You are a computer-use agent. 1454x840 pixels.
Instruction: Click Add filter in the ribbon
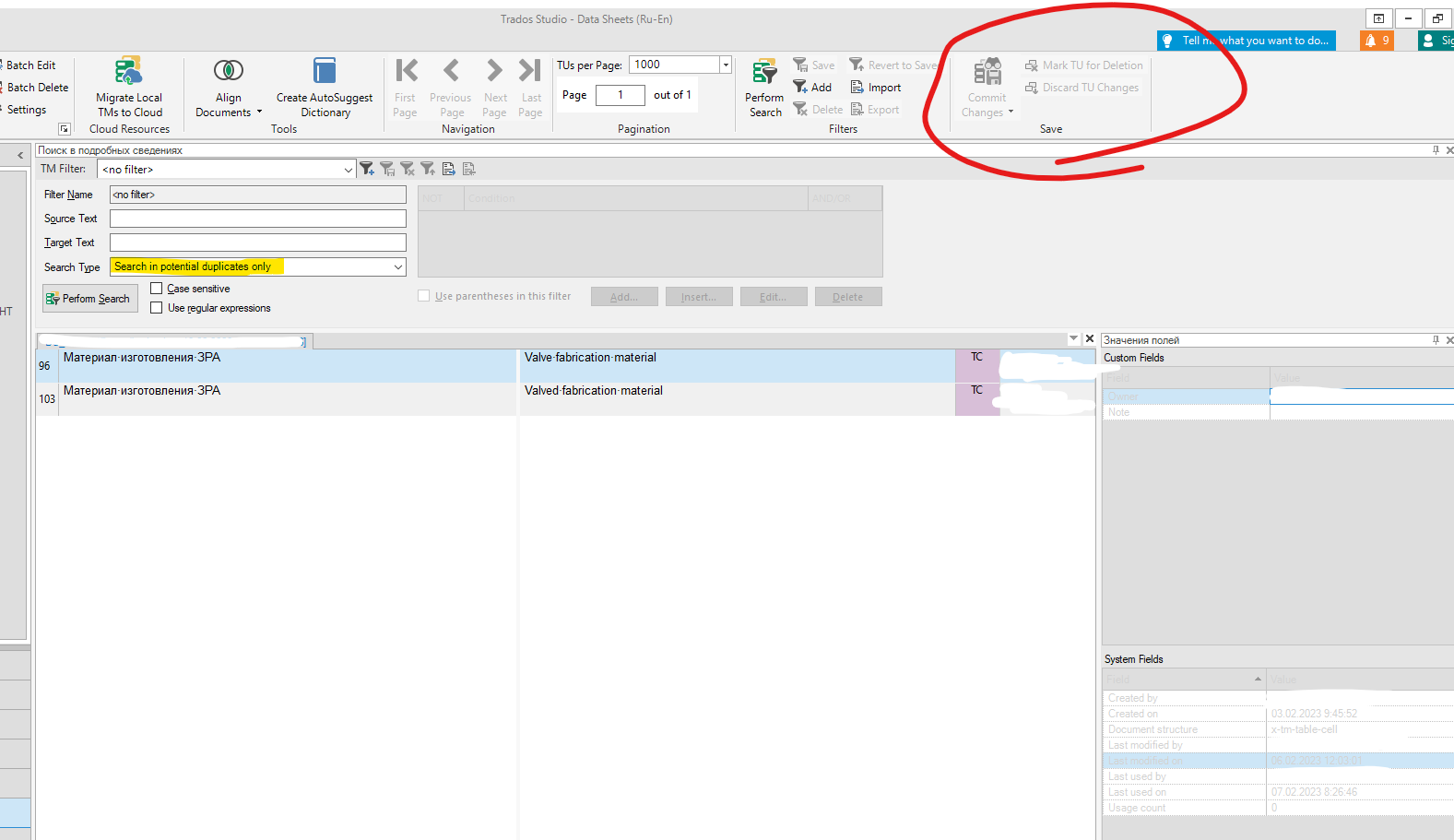click(813, 88)
